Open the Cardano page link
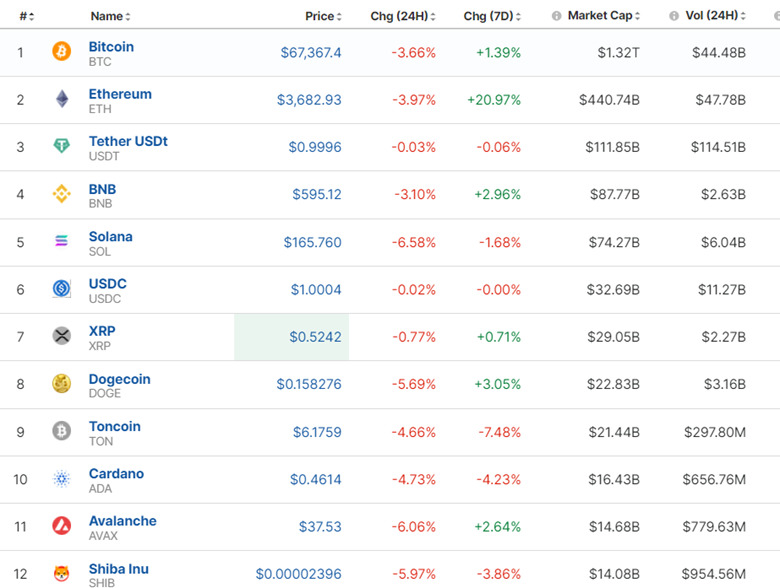The height and width of the screenshot is (588, 780). 116,474
